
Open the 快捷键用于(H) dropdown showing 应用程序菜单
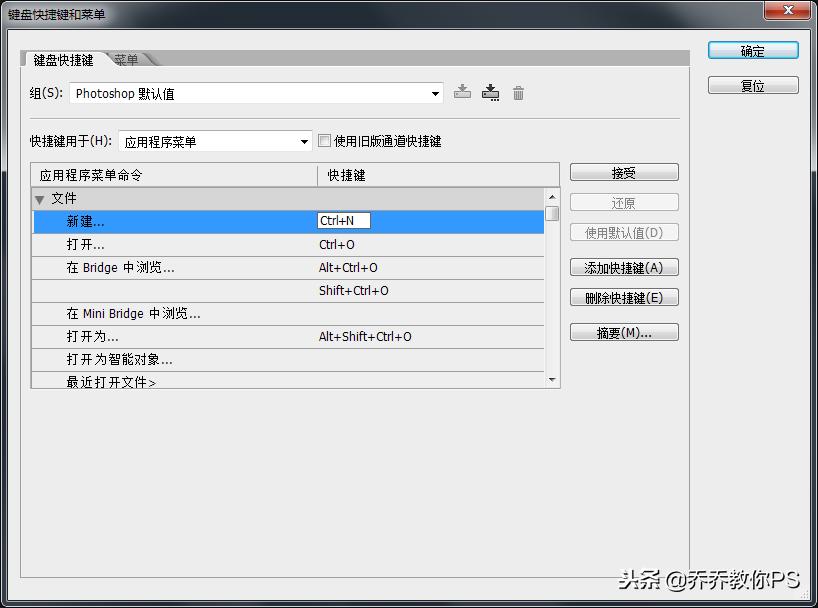pos(305,141)
